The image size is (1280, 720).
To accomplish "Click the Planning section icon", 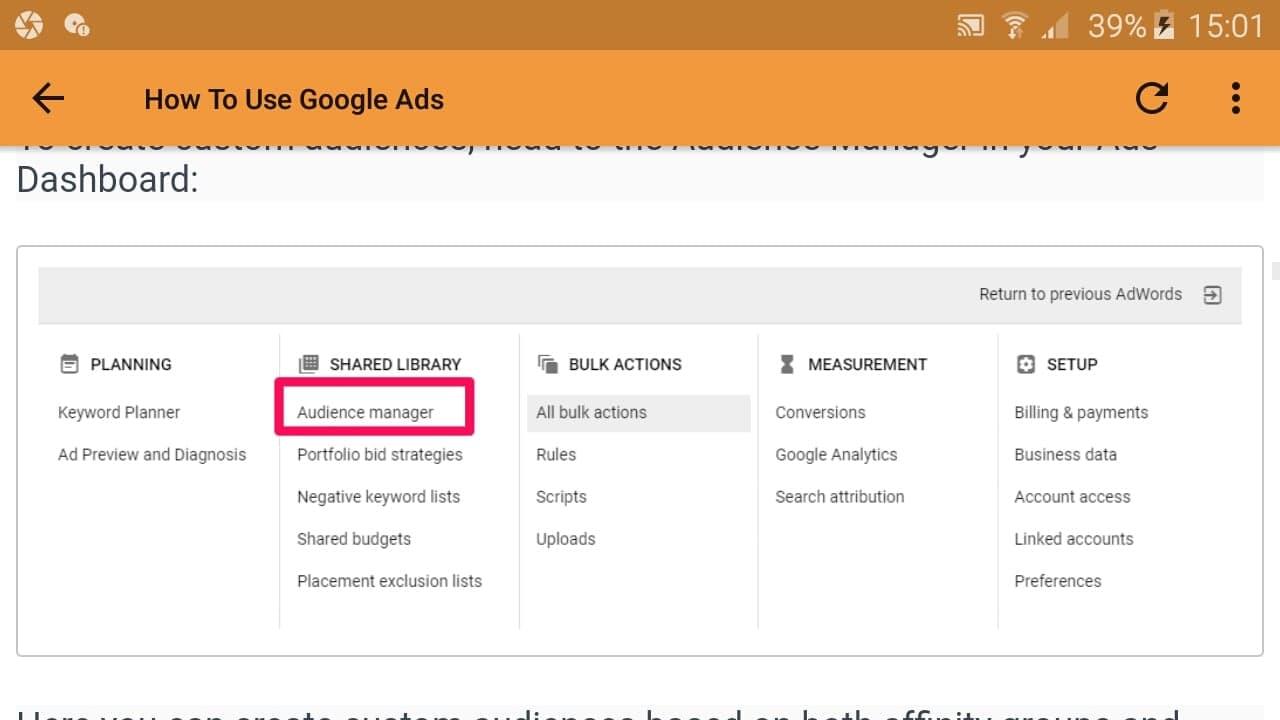I will (69, 364).
